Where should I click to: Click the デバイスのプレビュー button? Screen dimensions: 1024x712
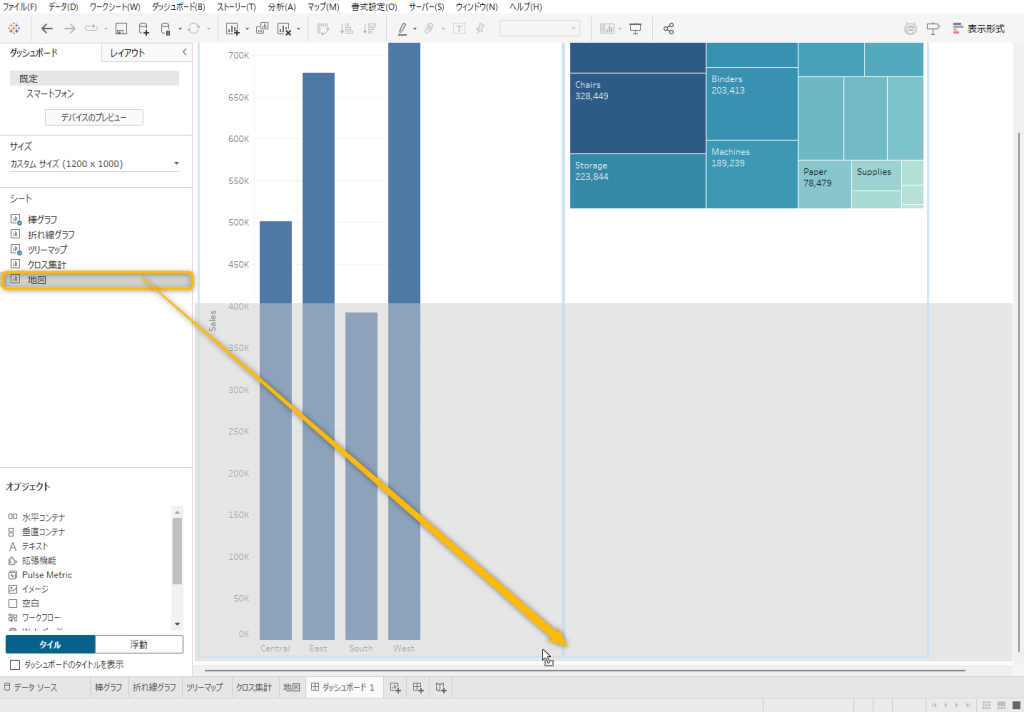tap(94, 118)
